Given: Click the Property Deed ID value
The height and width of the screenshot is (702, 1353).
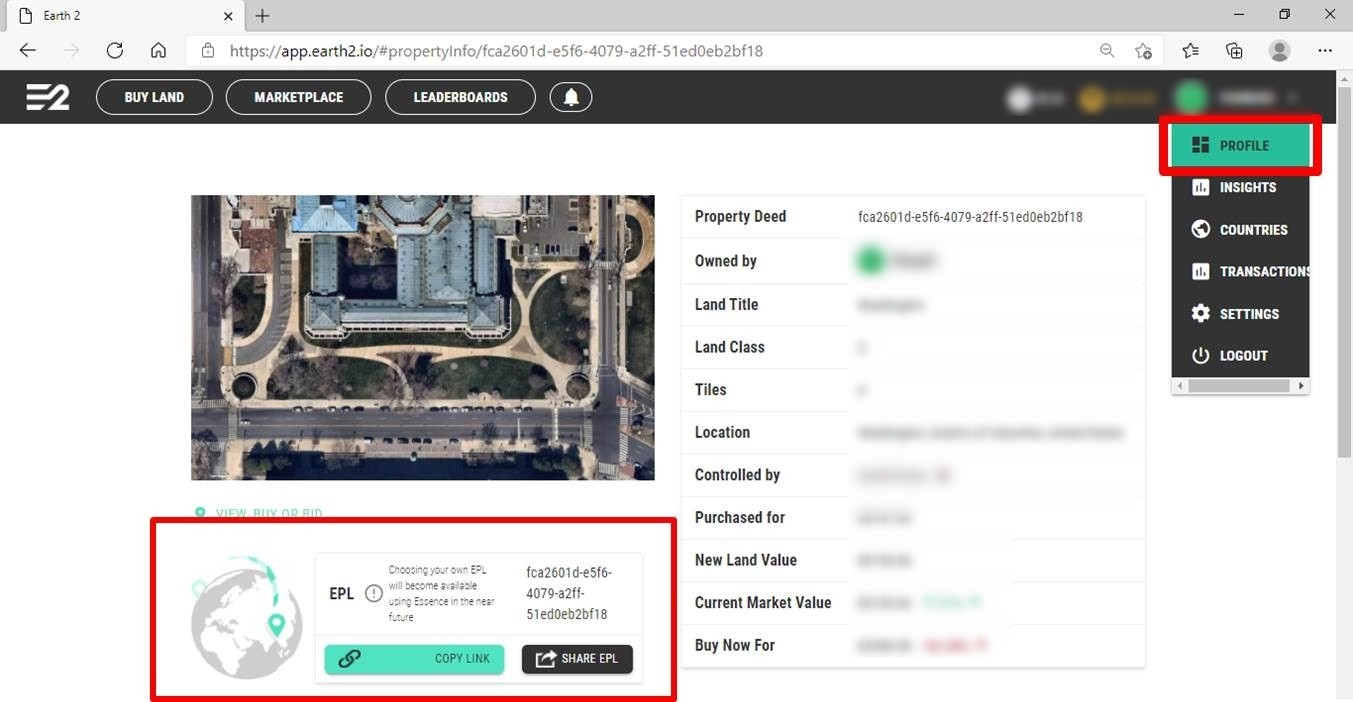Looking at the screenshot, I should click(x=970, y=217).
